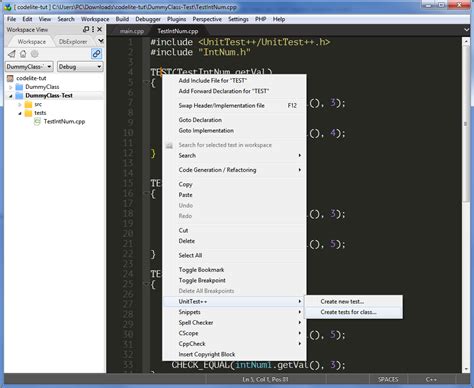Image resolution: width=474 pixels, height=388 pixels.
Task: Click the SPACES indicator in status bar
Action: click(388, 379)
